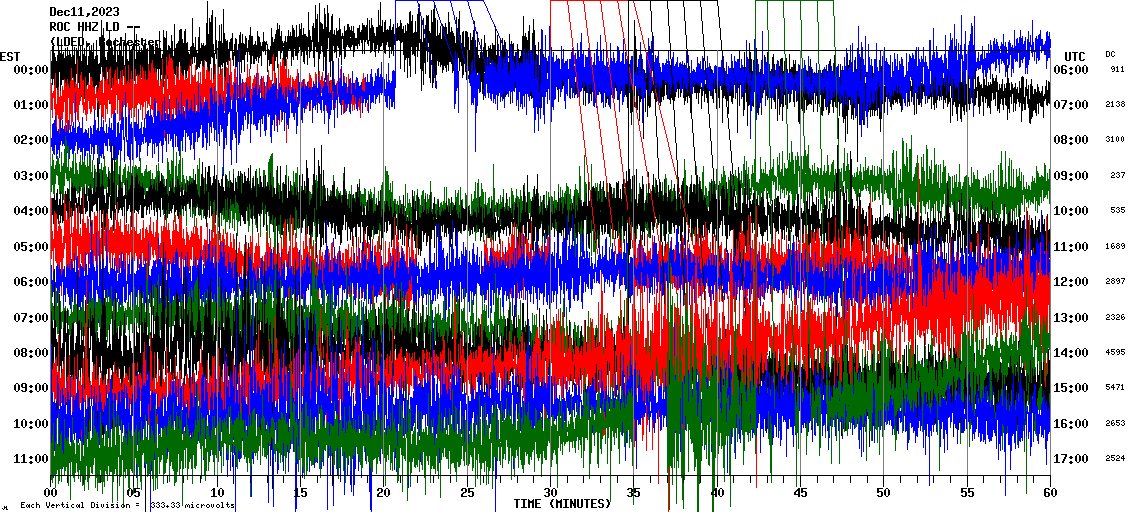Image resolution: width=1130 pixels, height=519 pixels.
Task: Click DC value 3100
Action: 1116,141
